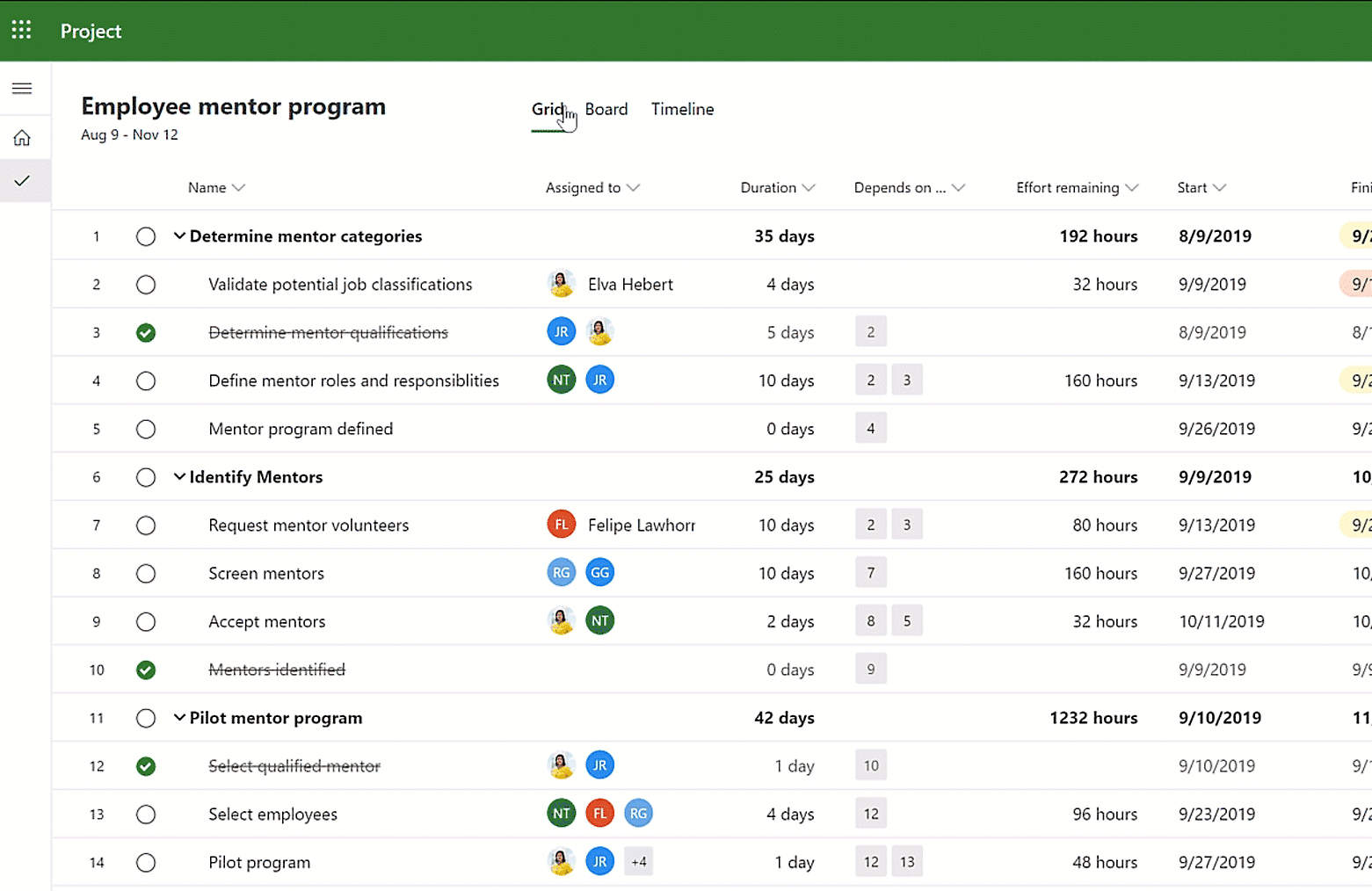The width and height of the screenshot is (1372, 891).
Task: Click the +4 assignee badge on Pilot program
Action: pyautogui.click(x=639, y=861)
